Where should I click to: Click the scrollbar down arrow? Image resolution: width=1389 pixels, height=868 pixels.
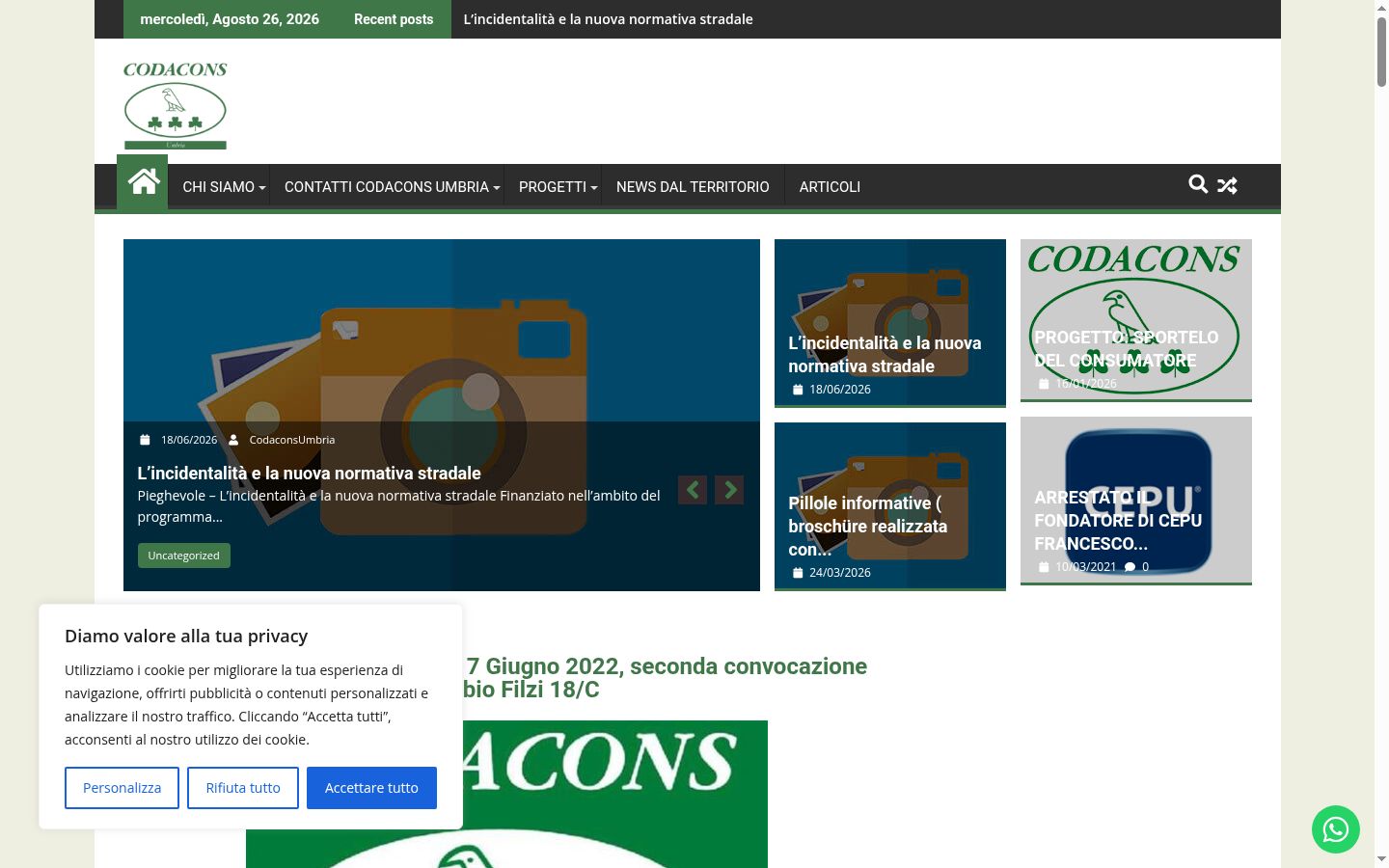point(1381,859)
